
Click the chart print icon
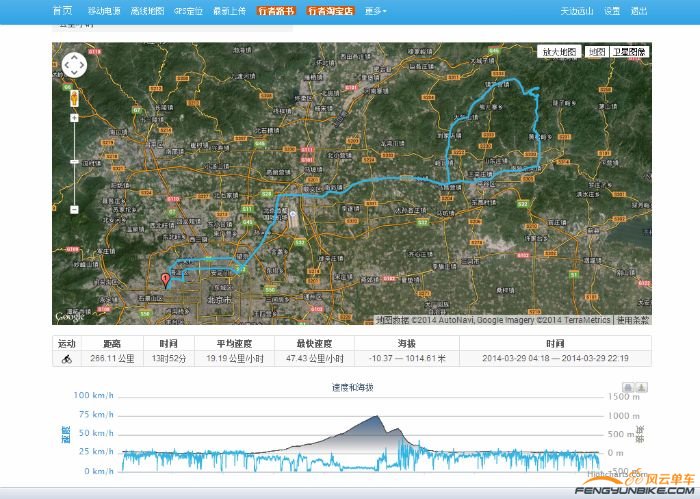click(x=628, y=387)
